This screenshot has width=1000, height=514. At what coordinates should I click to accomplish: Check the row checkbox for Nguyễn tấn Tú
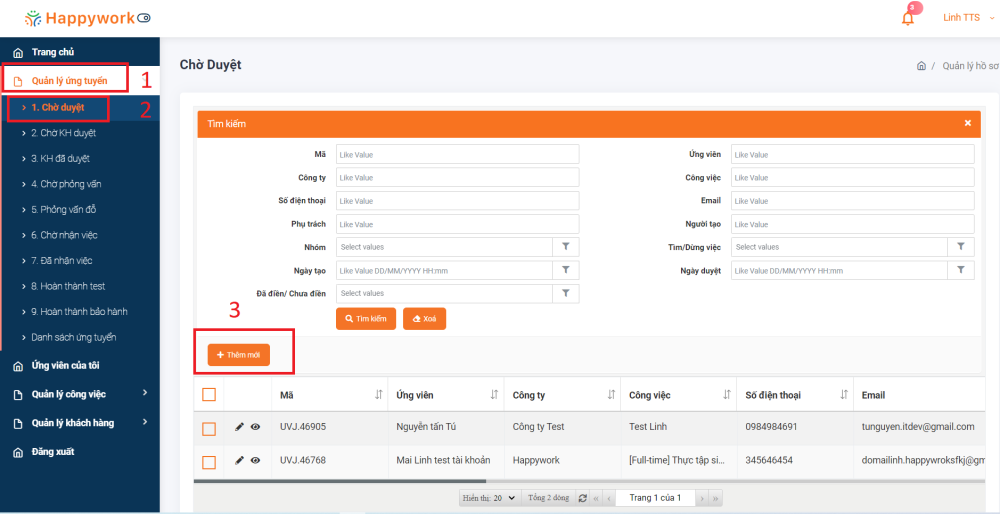click(x=209, y=428)
